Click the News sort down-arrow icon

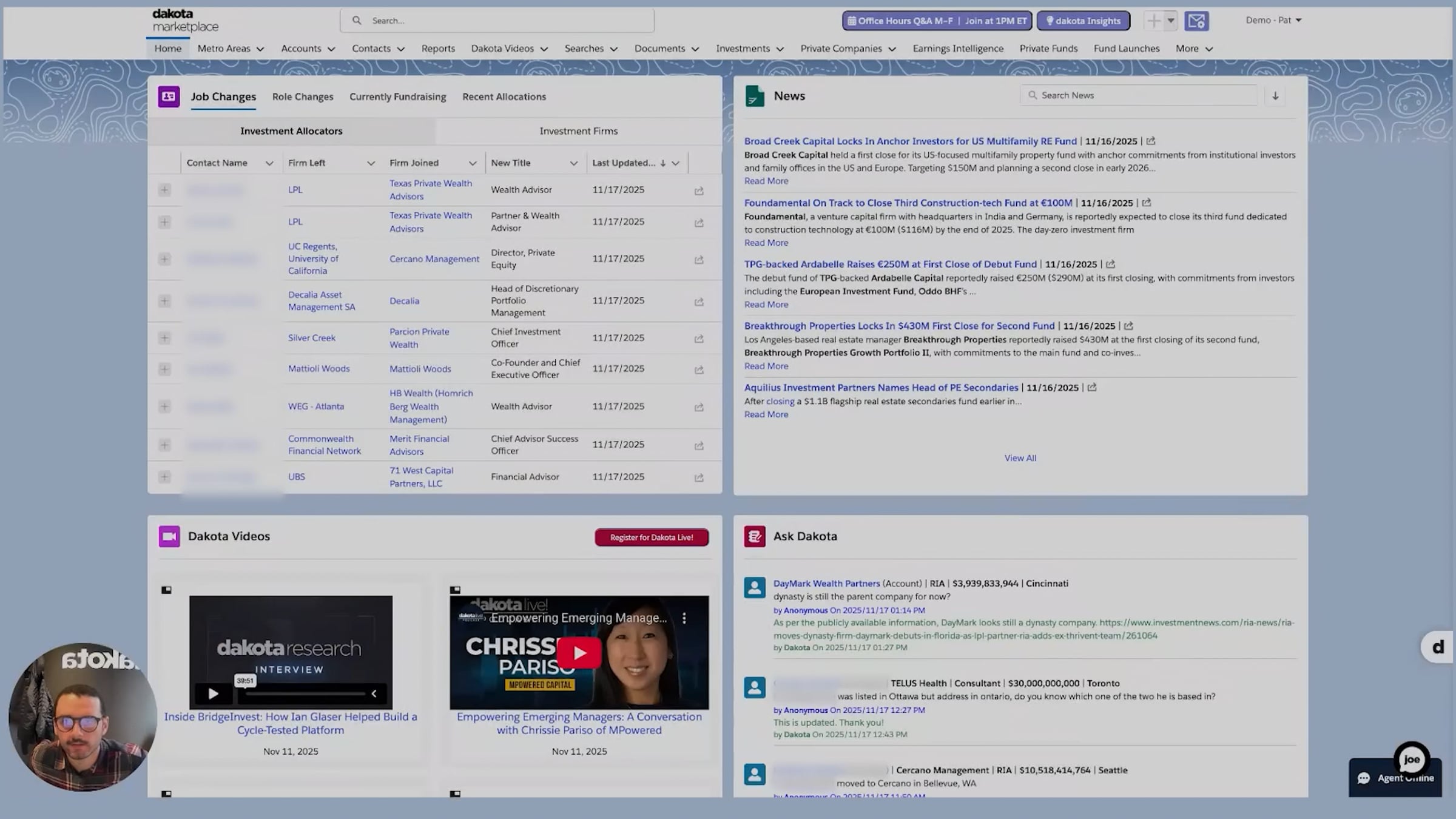(1275, 96)
